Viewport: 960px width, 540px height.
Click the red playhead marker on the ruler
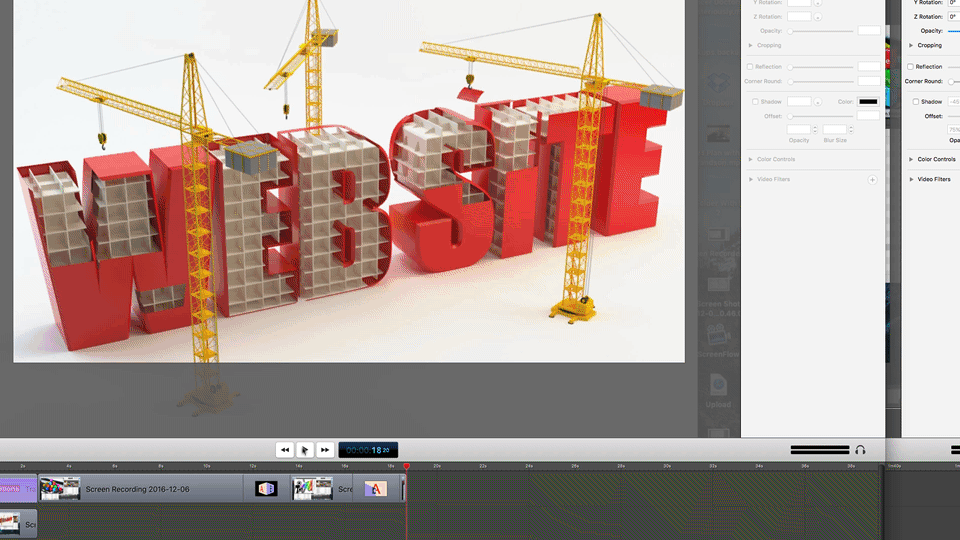[407, 467]
